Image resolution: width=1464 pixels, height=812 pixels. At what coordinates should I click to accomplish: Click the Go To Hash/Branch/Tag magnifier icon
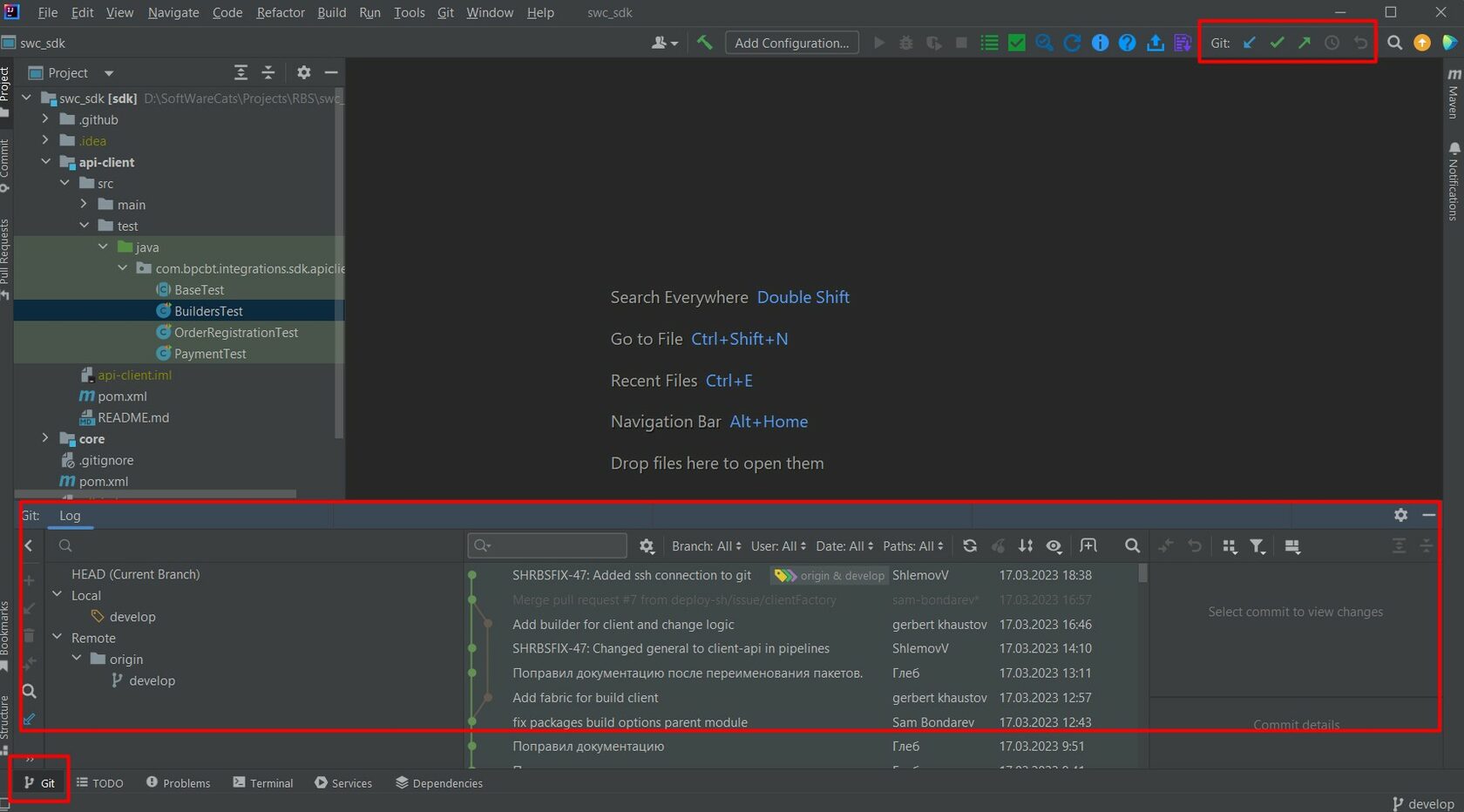[1132, 546]
